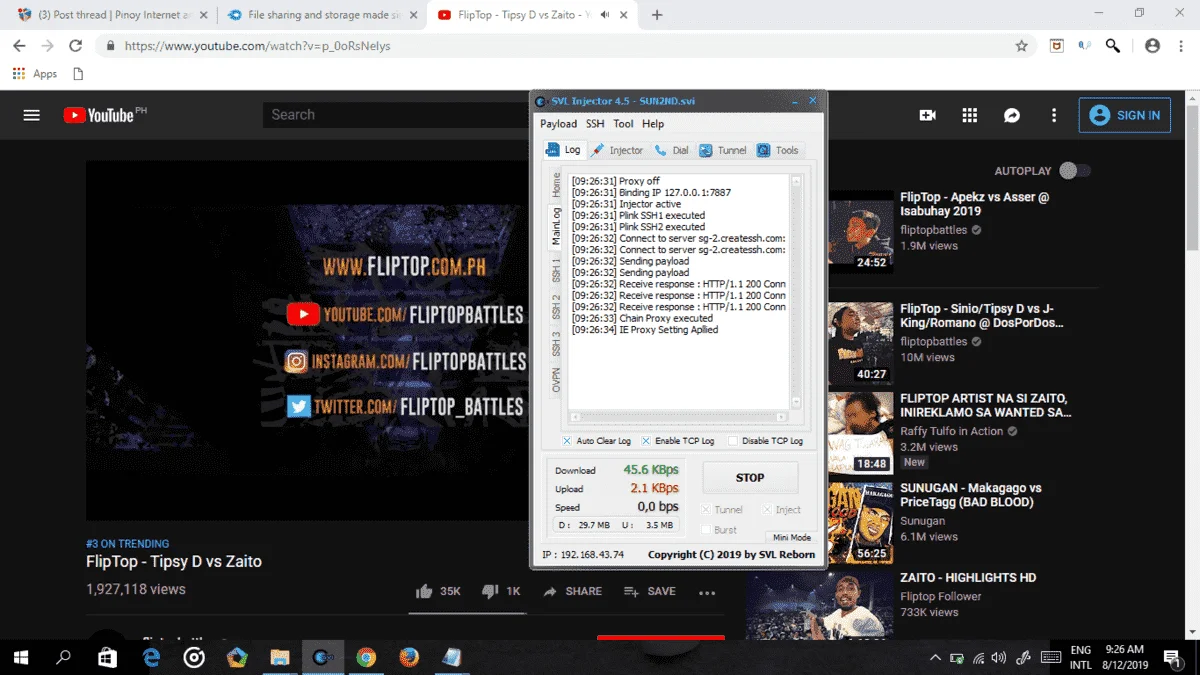Switch to the Tunnel tab
Image resolution: width=1200 pixels, height=675 pixels.
click(723, 150)
